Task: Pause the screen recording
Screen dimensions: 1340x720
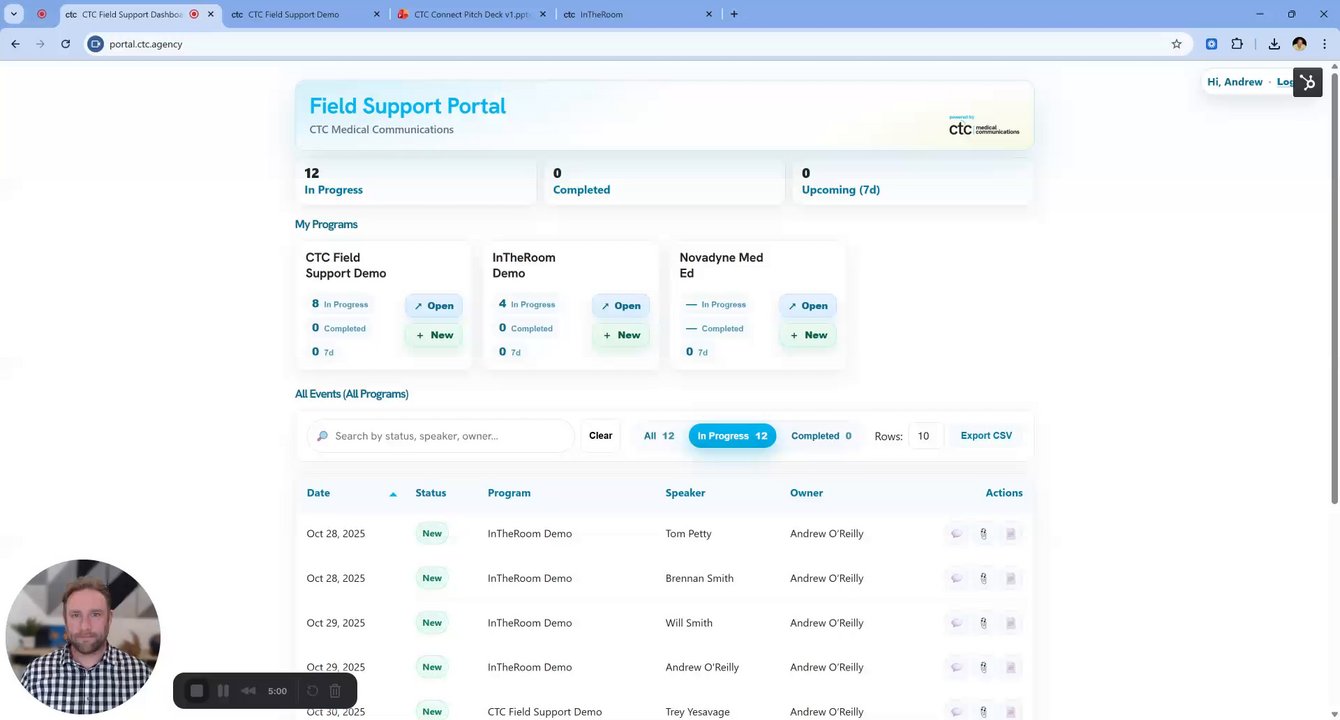Action: (x=223, y=691)
